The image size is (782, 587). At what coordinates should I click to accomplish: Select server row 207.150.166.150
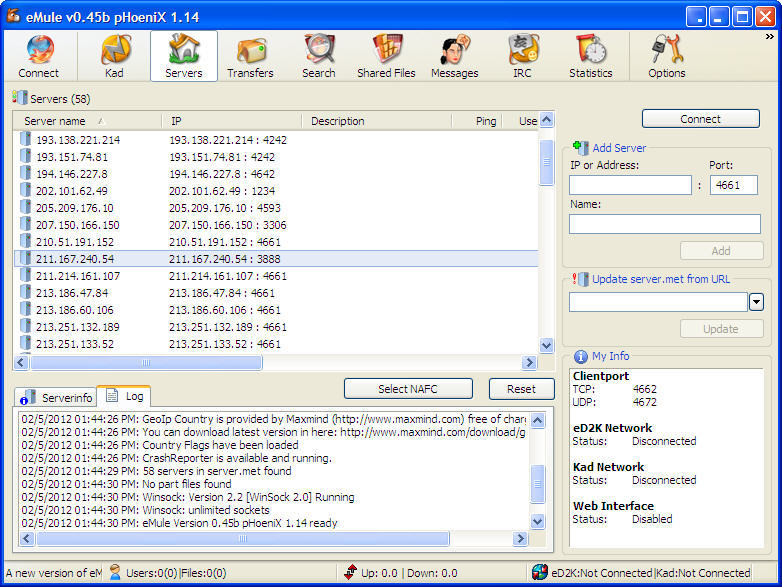pyautogui.click(x=276, y=224)
